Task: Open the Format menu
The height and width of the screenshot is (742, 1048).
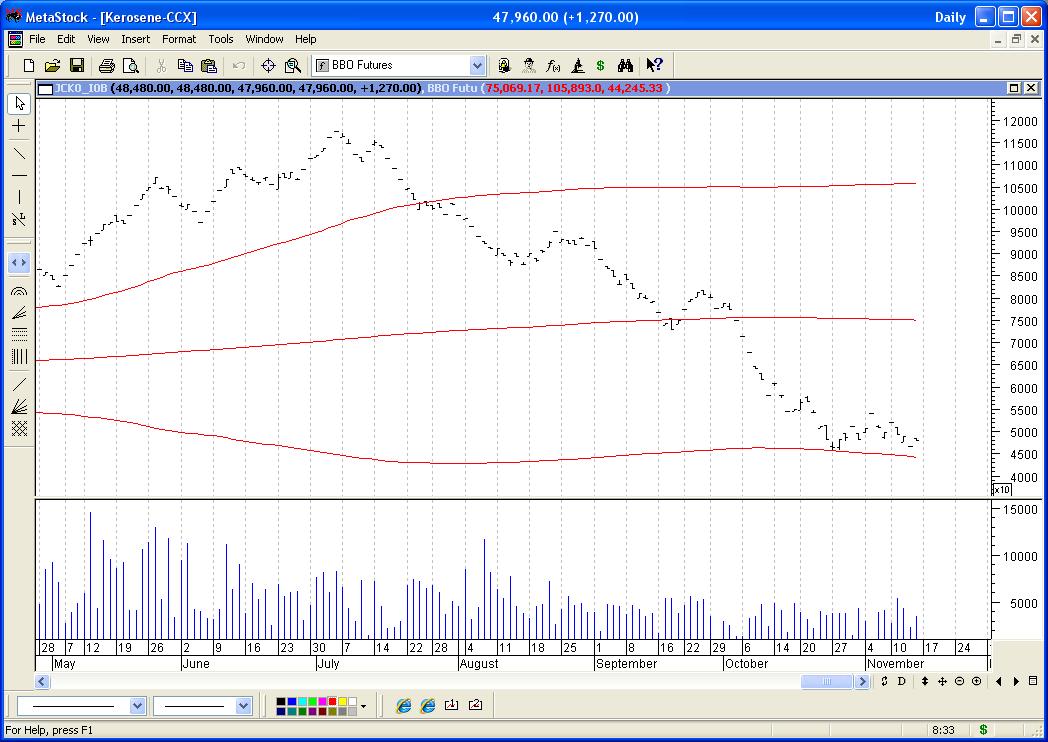Action: [x=179, y=39]
